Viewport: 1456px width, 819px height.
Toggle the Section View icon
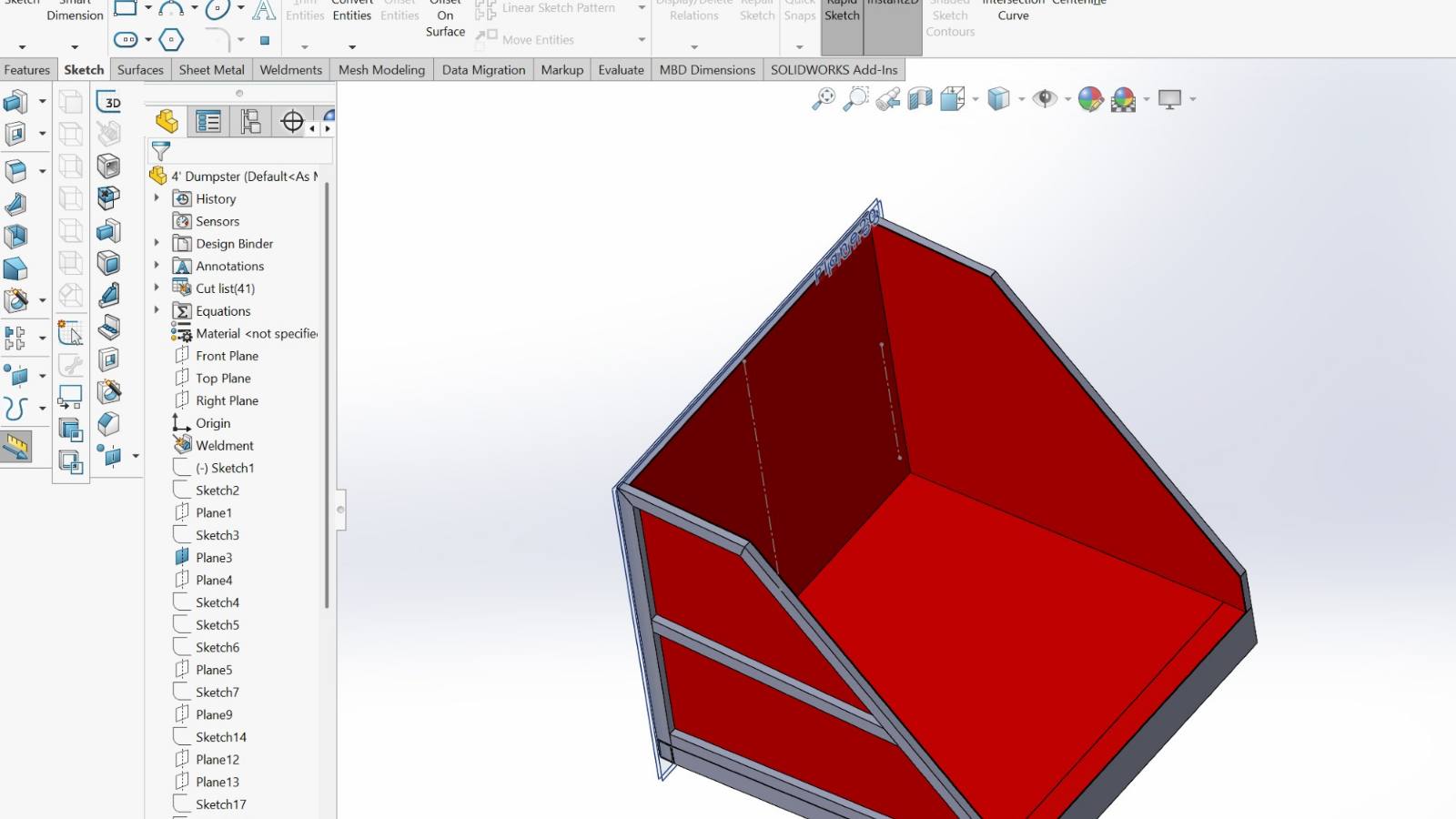click(920, 98)
